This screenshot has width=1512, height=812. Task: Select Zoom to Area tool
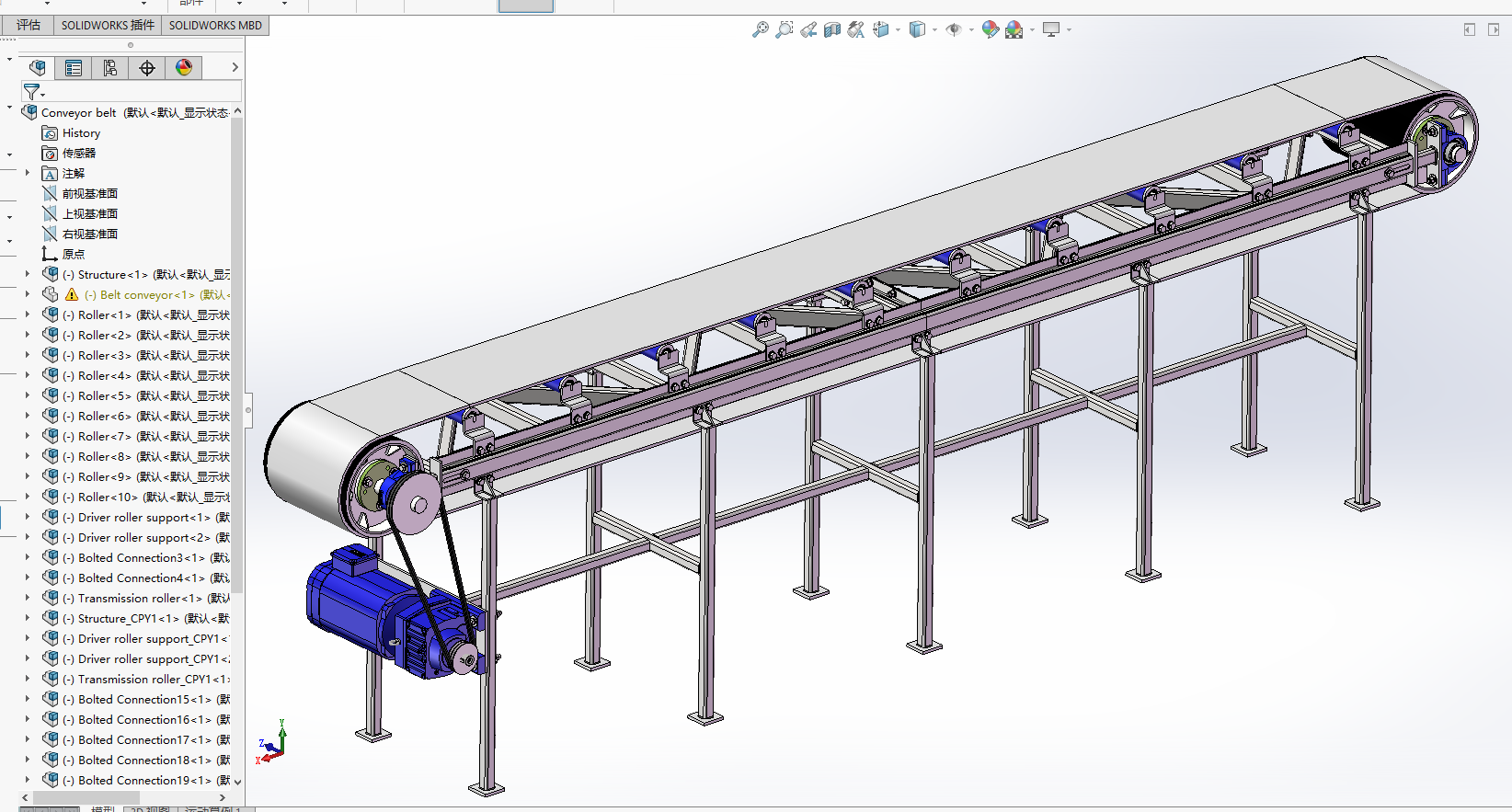(x=784, y=29)
